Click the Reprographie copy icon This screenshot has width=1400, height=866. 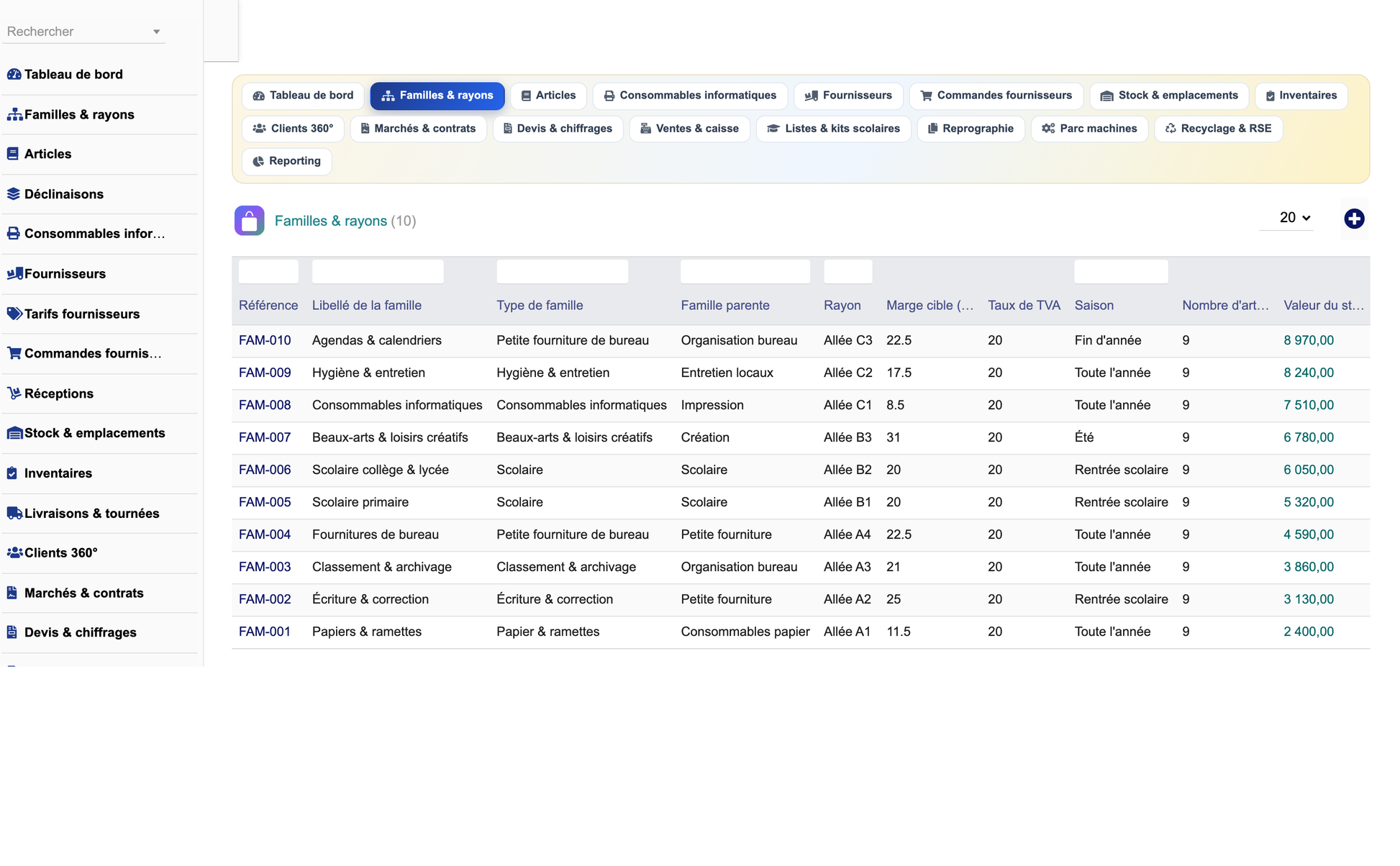(932, 129)
